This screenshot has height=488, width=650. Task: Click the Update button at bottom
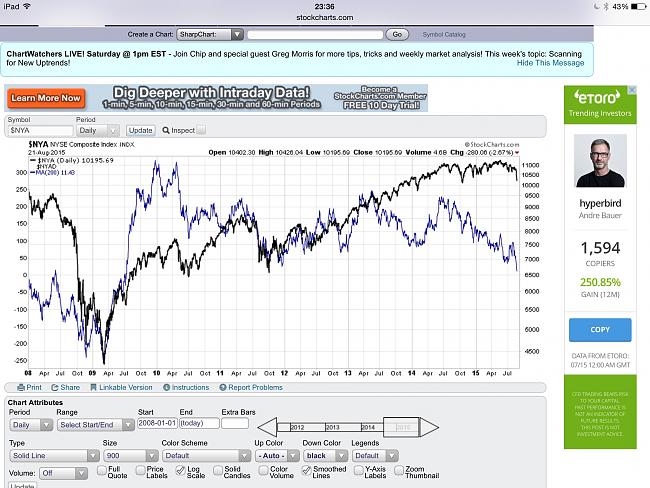click(x=23, y=485)
